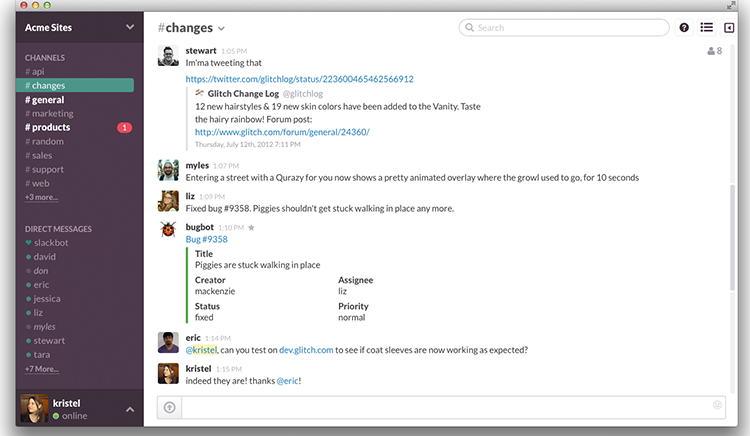Click the file upload arrow icon
Viewport: 750px width, 436px height.
(x=170, y=406)
